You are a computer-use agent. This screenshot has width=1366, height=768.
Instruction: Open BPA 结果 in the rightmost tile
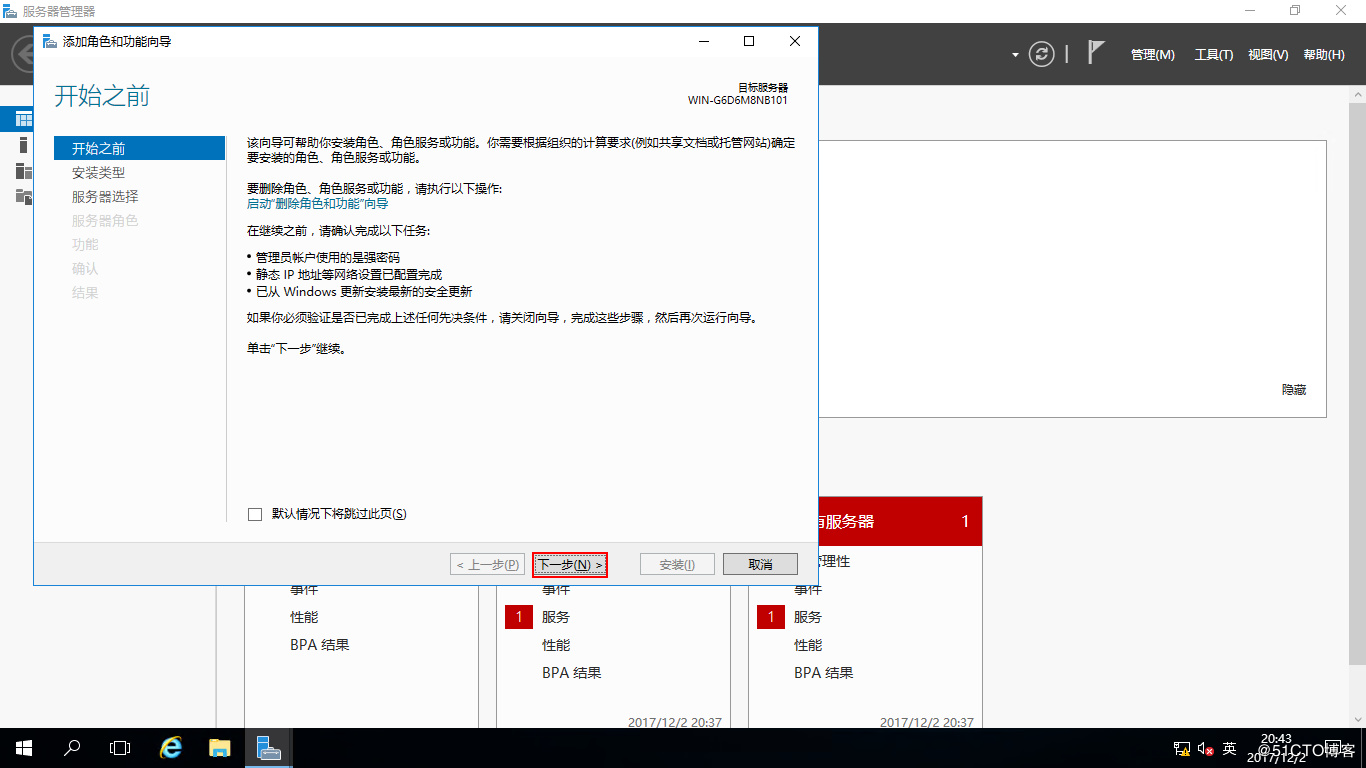[x=824, y=673]
